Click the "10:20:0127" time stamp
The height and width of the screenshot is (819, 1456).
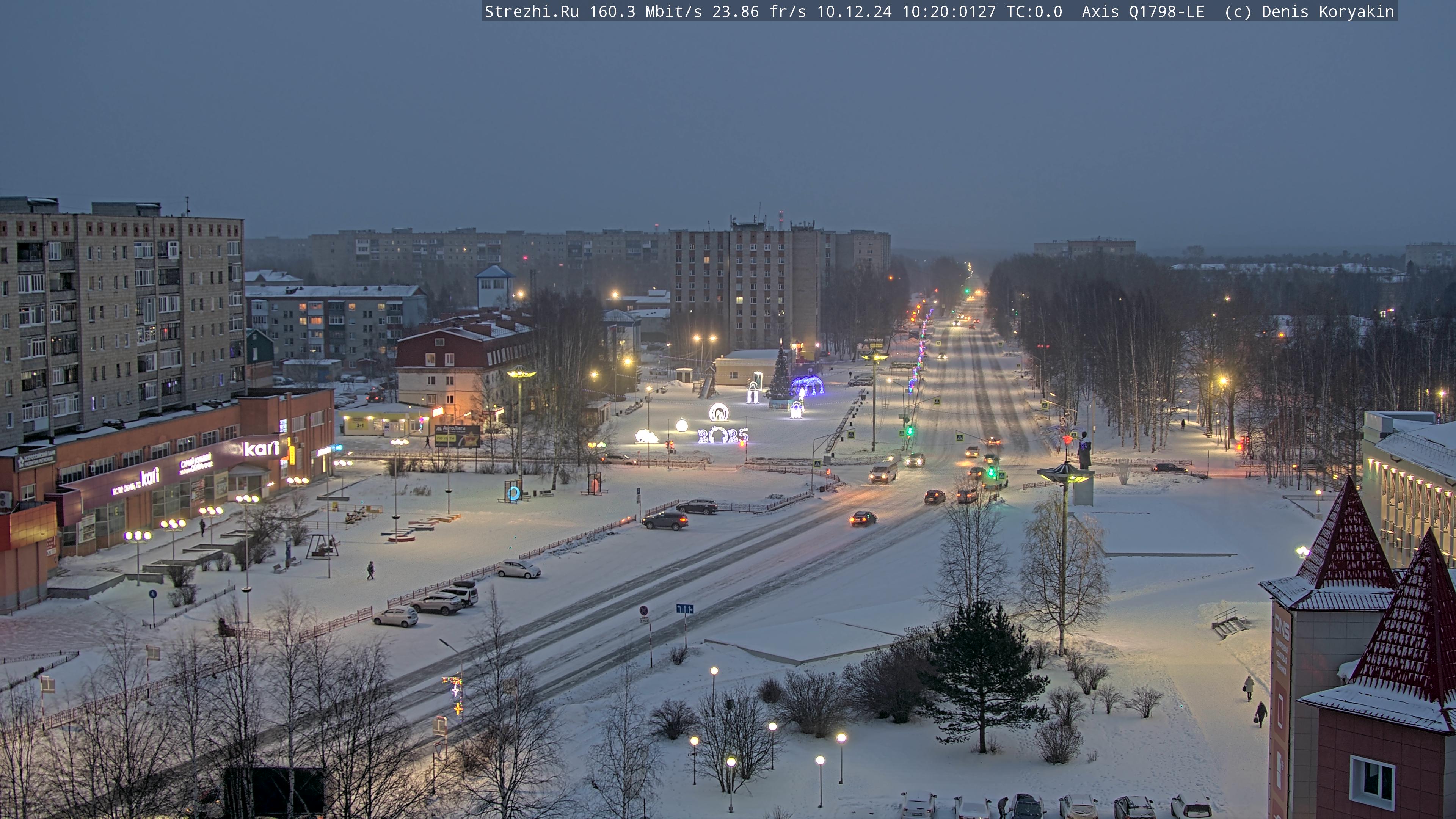coord(949,11)
